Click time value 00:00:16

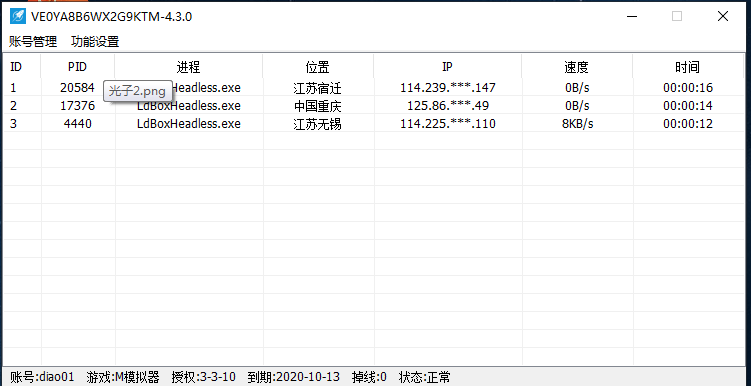pos(688,88)
